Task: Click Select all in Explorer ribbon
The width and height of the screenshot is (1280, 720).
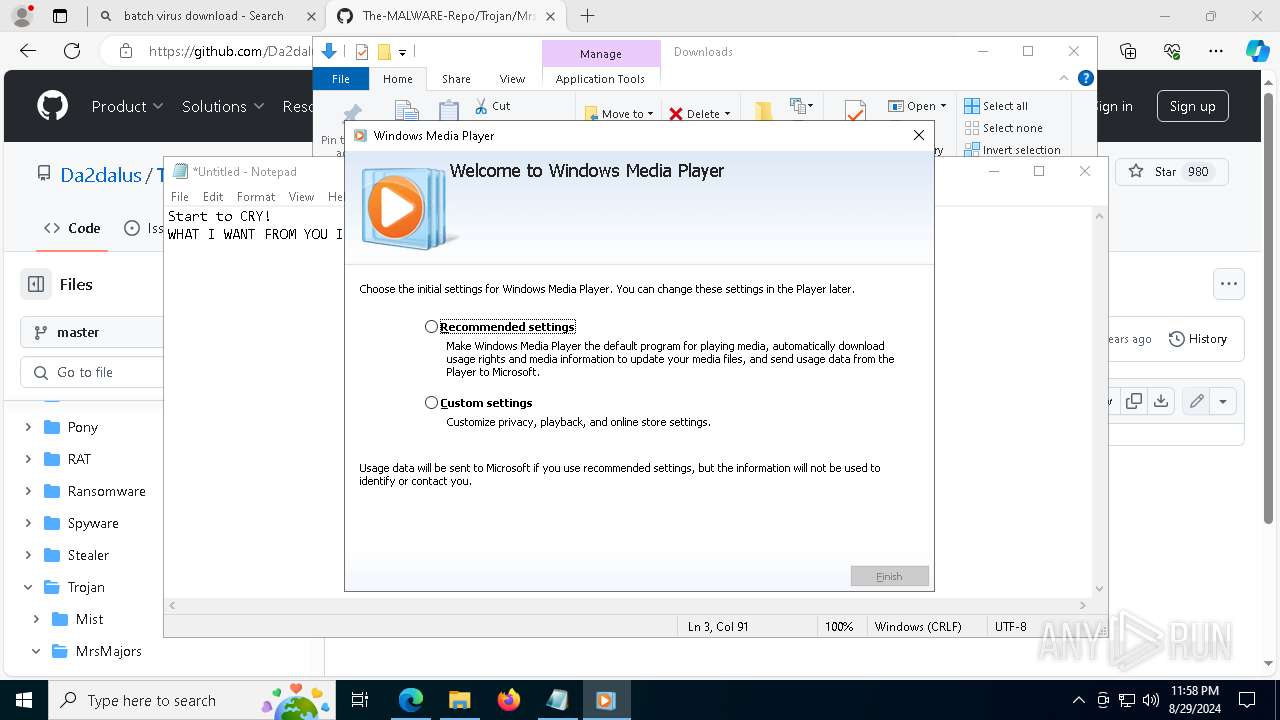Action: tap(996, 106)
